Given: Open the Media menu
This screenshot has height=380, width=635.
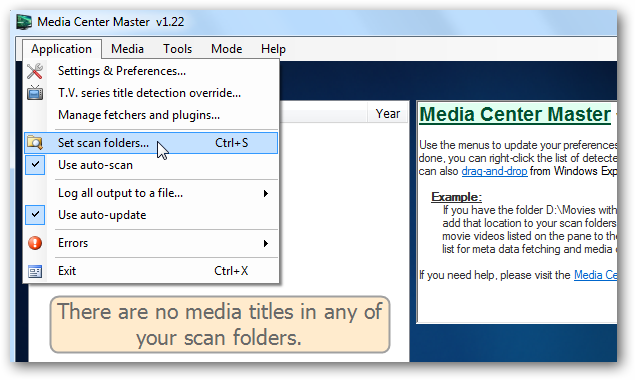Looking at the screenshot, I should click(127, 49).
